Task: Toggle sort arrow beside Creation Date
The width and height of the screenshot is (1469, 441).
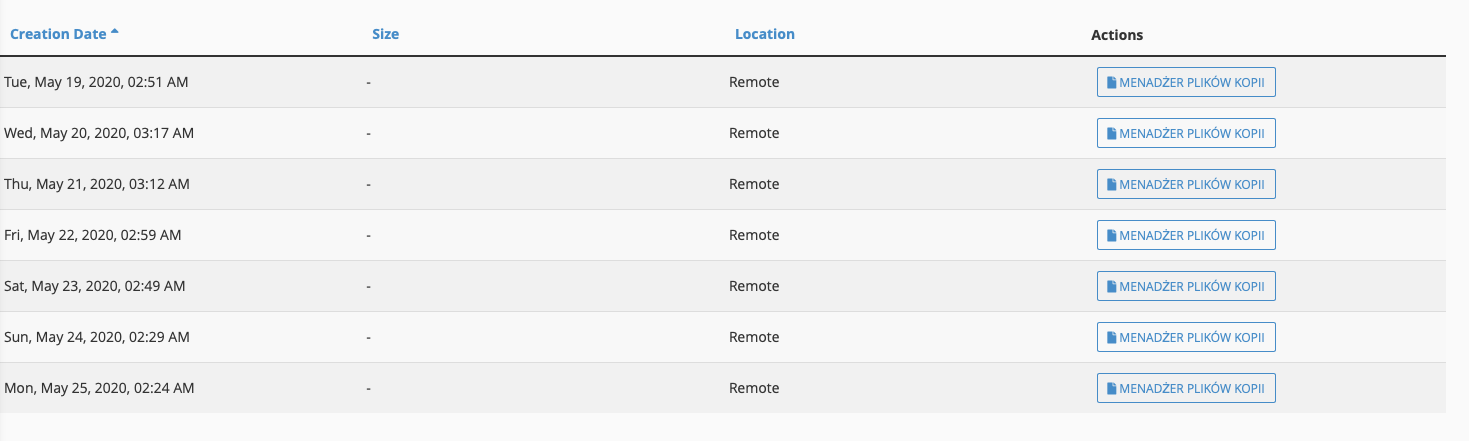Action: [114, 32]
